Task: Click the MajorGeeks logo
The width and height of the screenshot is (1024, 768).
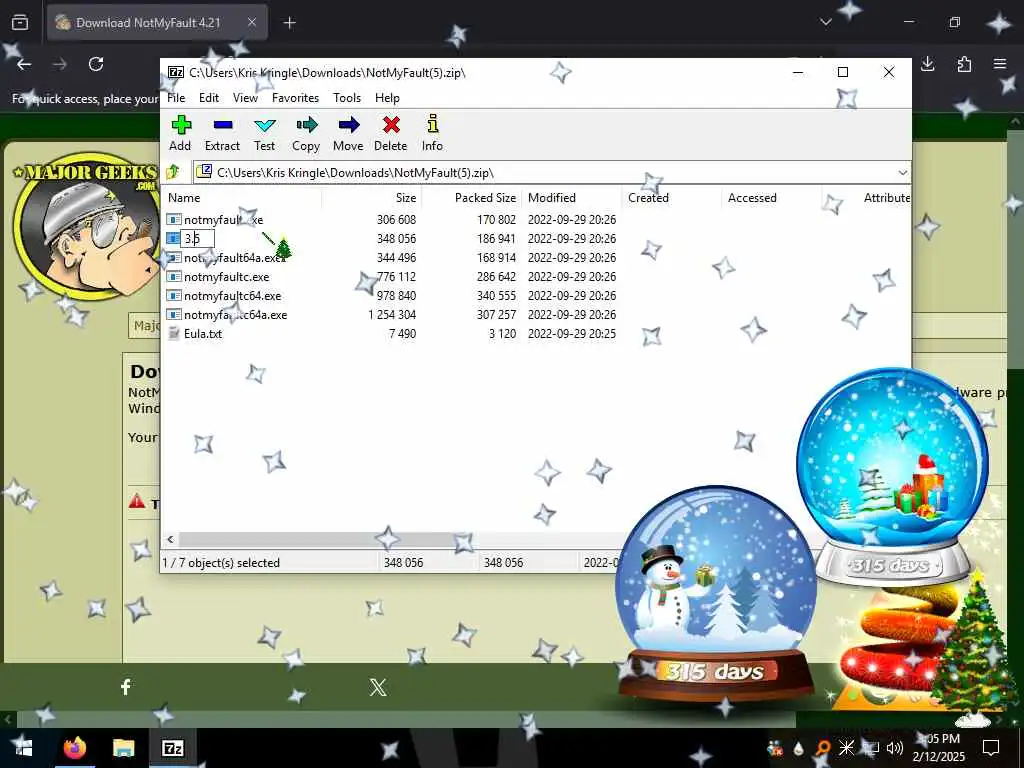Action: tap(87, 225)
